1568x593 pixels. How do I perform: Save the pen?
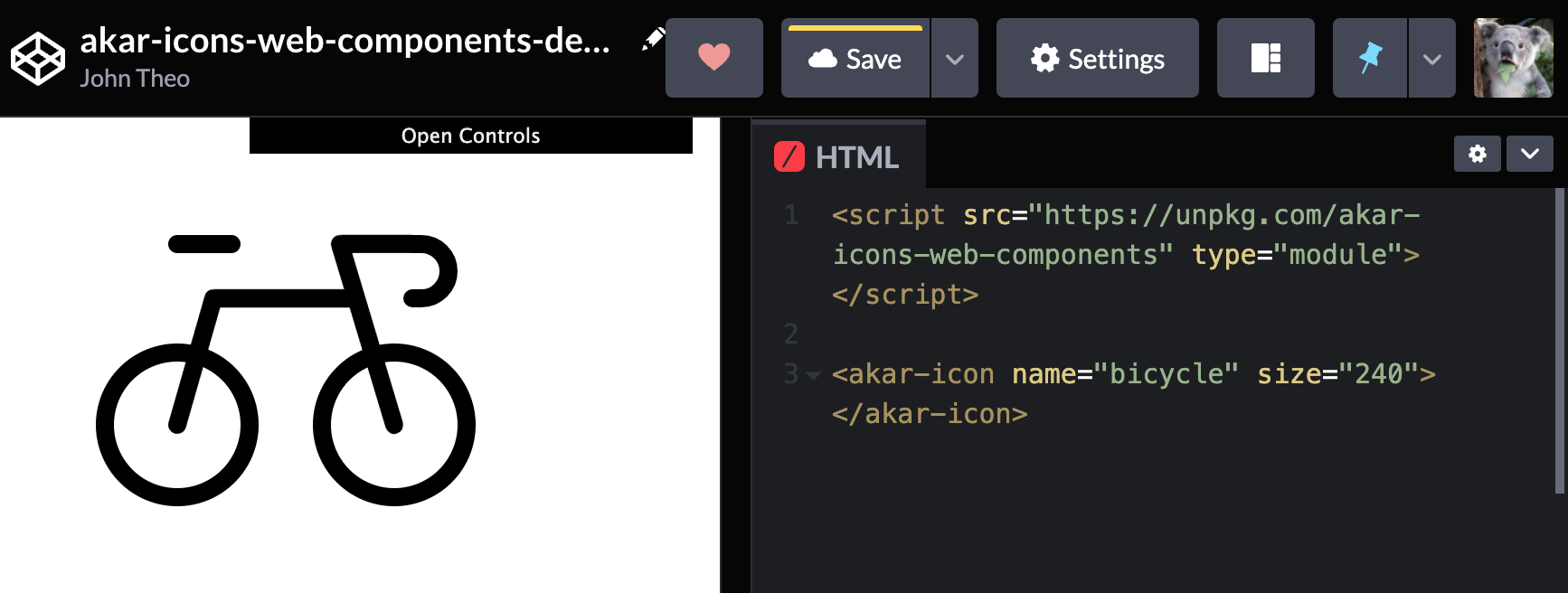[855, 58]
